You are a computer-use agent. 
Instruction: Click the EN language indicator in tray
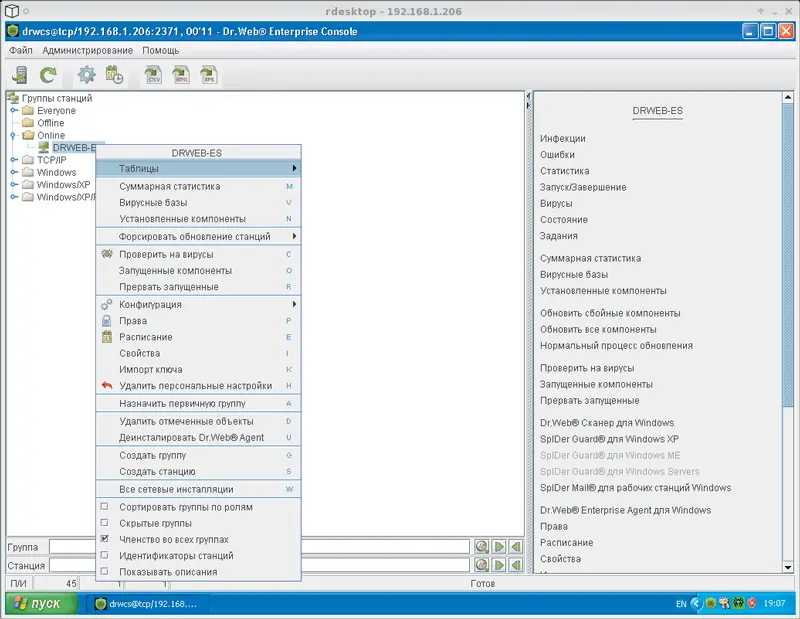pos(681,604)
